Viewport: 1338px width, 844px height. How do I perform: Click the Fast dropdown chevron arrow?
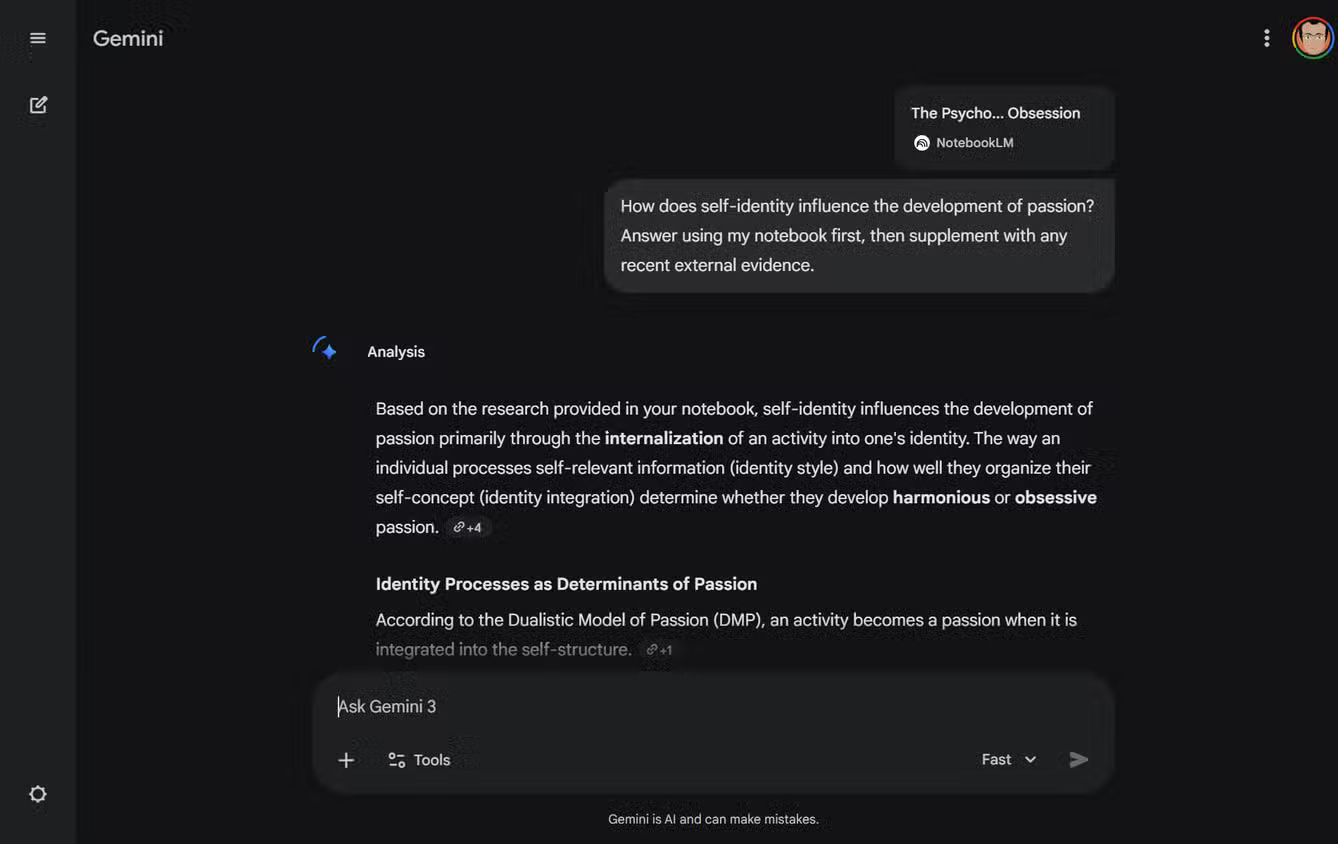[1030, 760]
